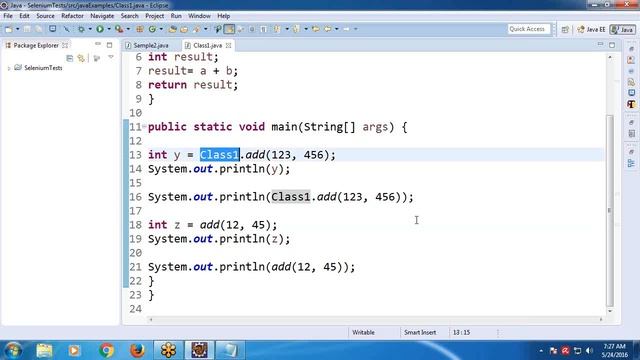Toggle the Show Whitespace Characters button
640x360 pixels.
coord(264,29)
